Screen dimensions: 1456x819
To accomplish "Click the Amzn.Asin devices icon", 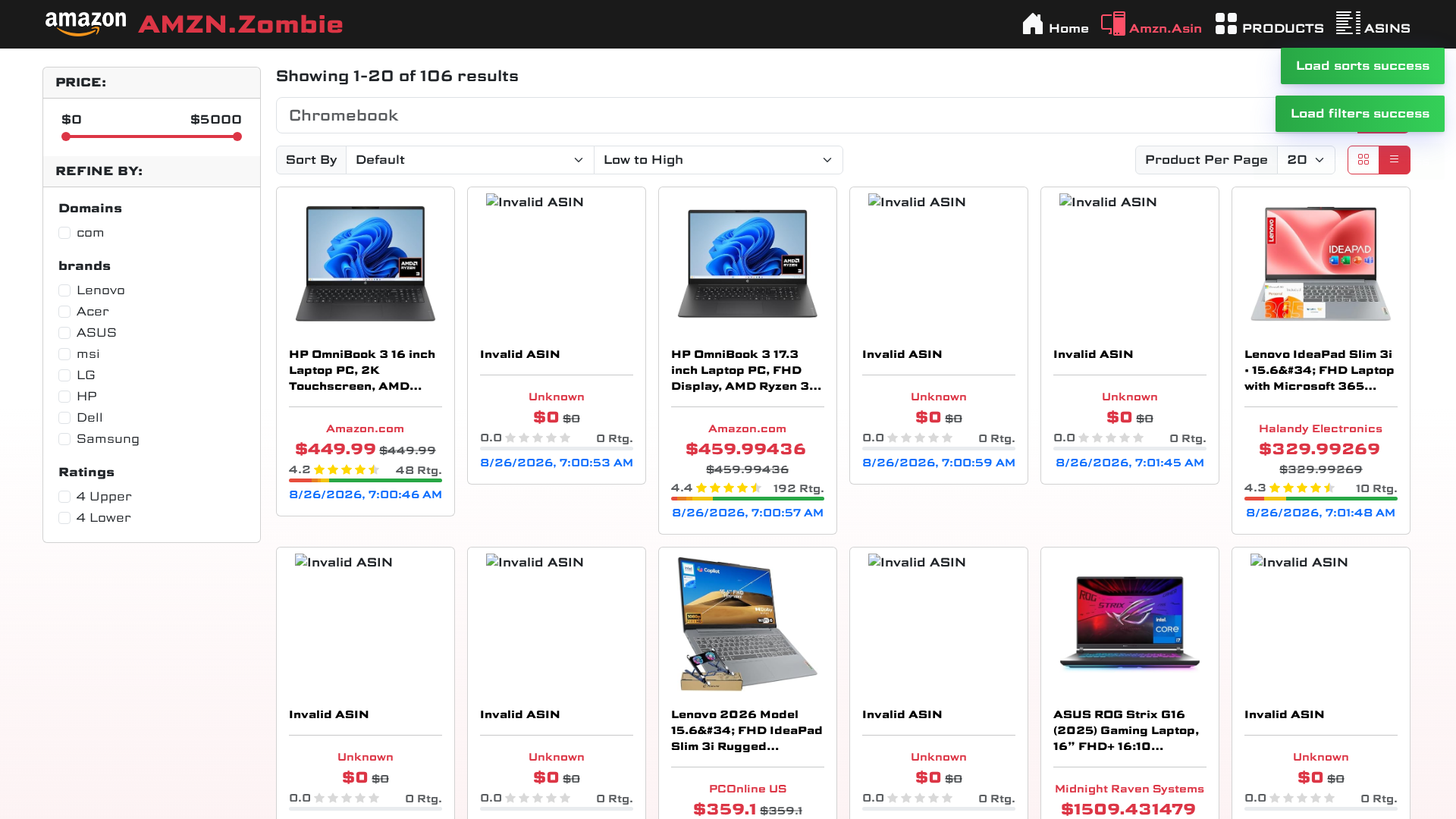I will pos(1112,24).
